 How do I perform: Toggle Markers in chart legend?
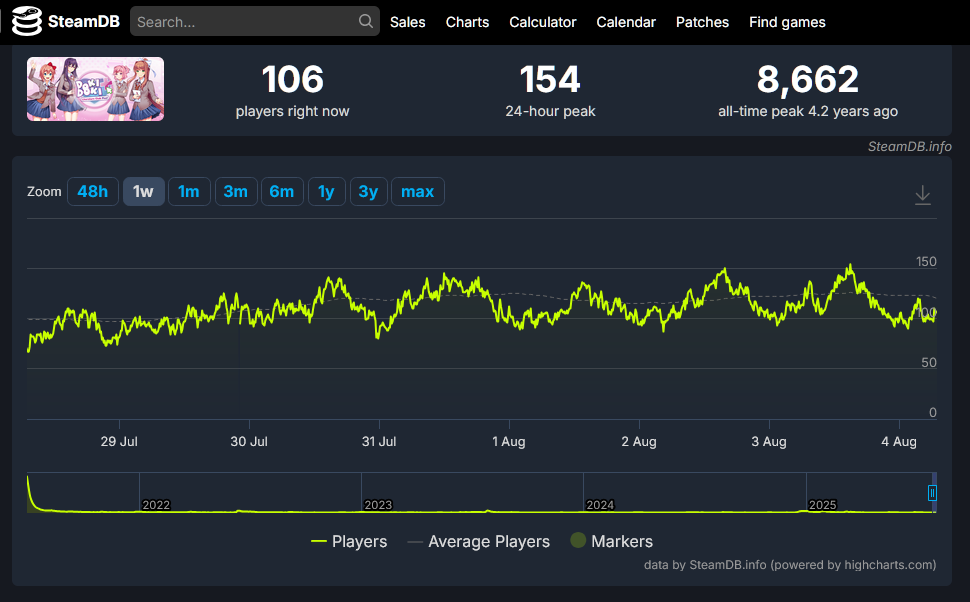611,541
